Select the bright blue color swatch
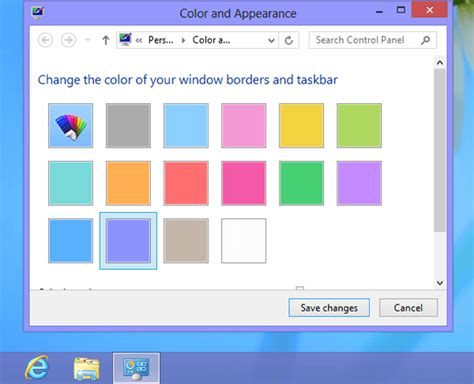The height and width of the screenshot is (384, 474). 70,241
